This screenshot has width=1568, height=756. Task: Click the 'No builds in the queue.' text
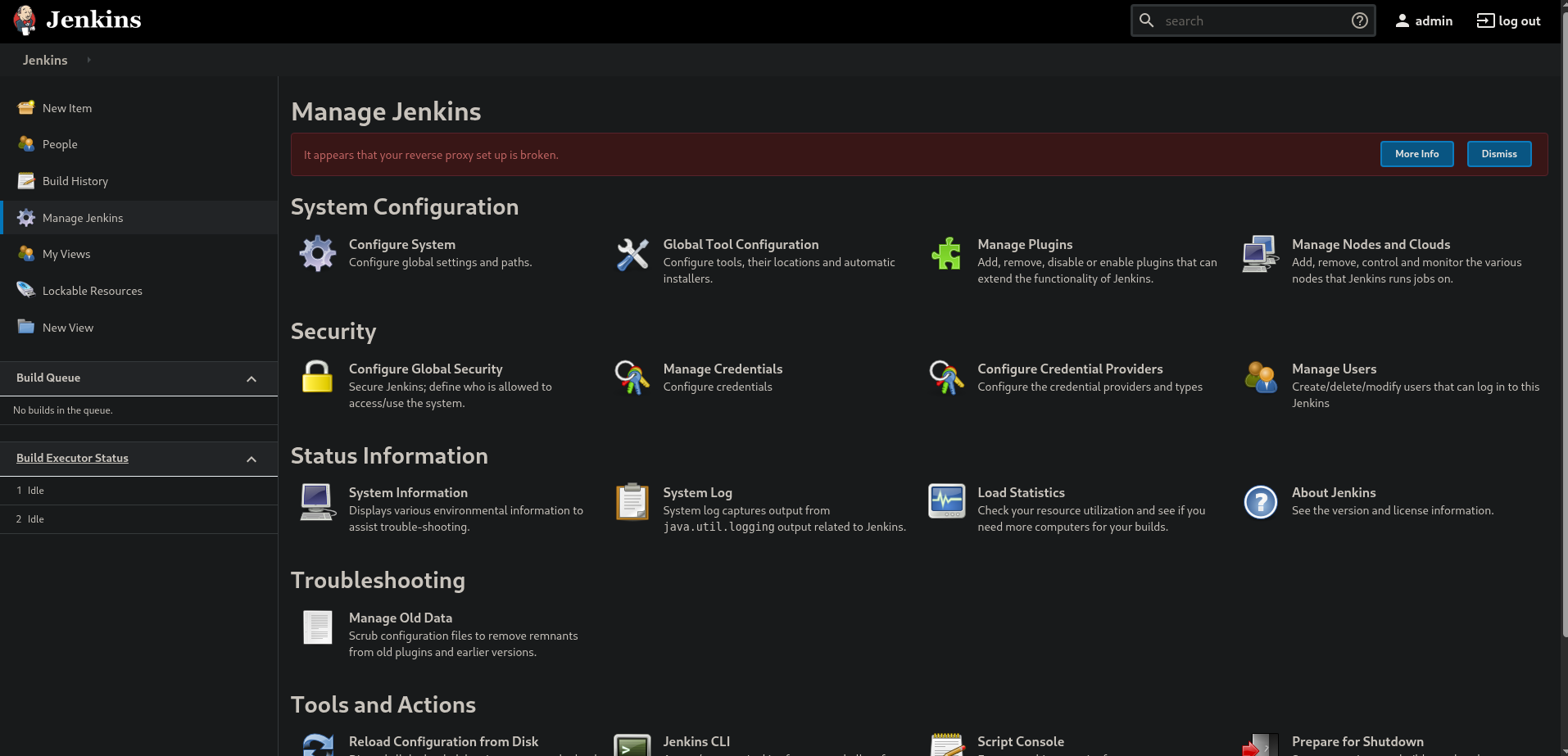[63, 410]
